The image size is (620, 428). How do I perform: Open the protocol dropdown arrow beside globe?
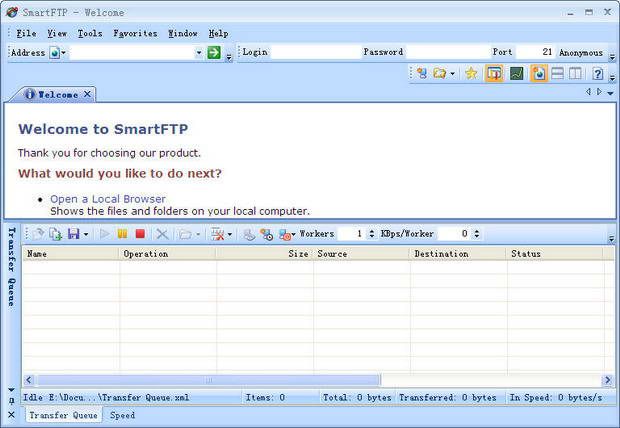pos(63,53)
